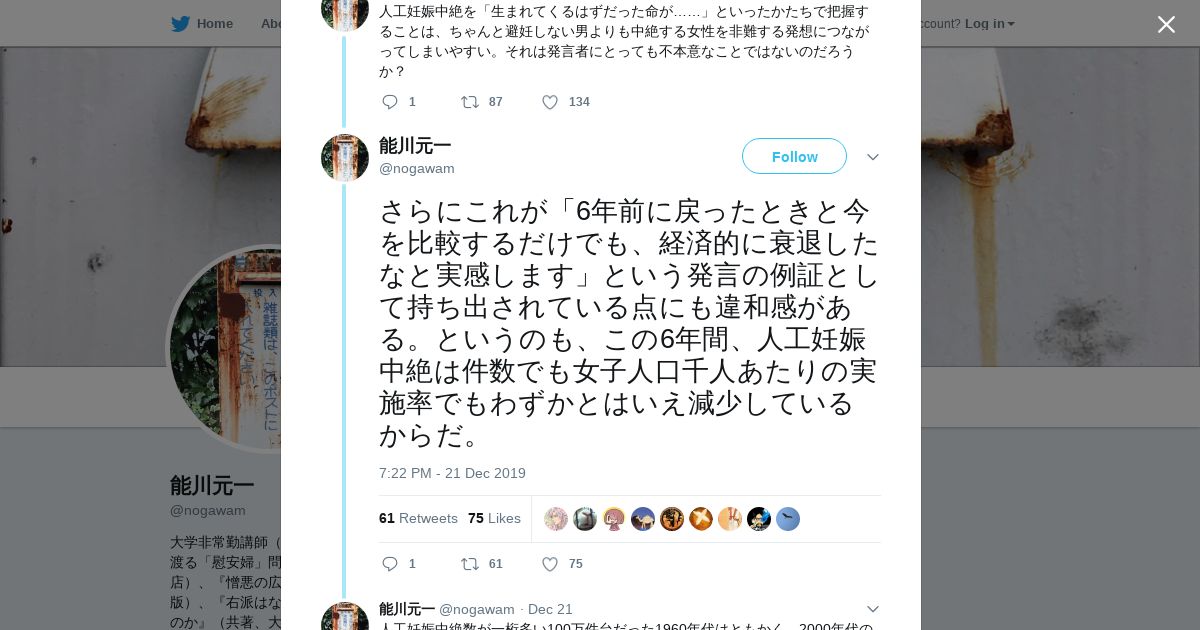Open the 61 Retweets list

tap(418, 518)
